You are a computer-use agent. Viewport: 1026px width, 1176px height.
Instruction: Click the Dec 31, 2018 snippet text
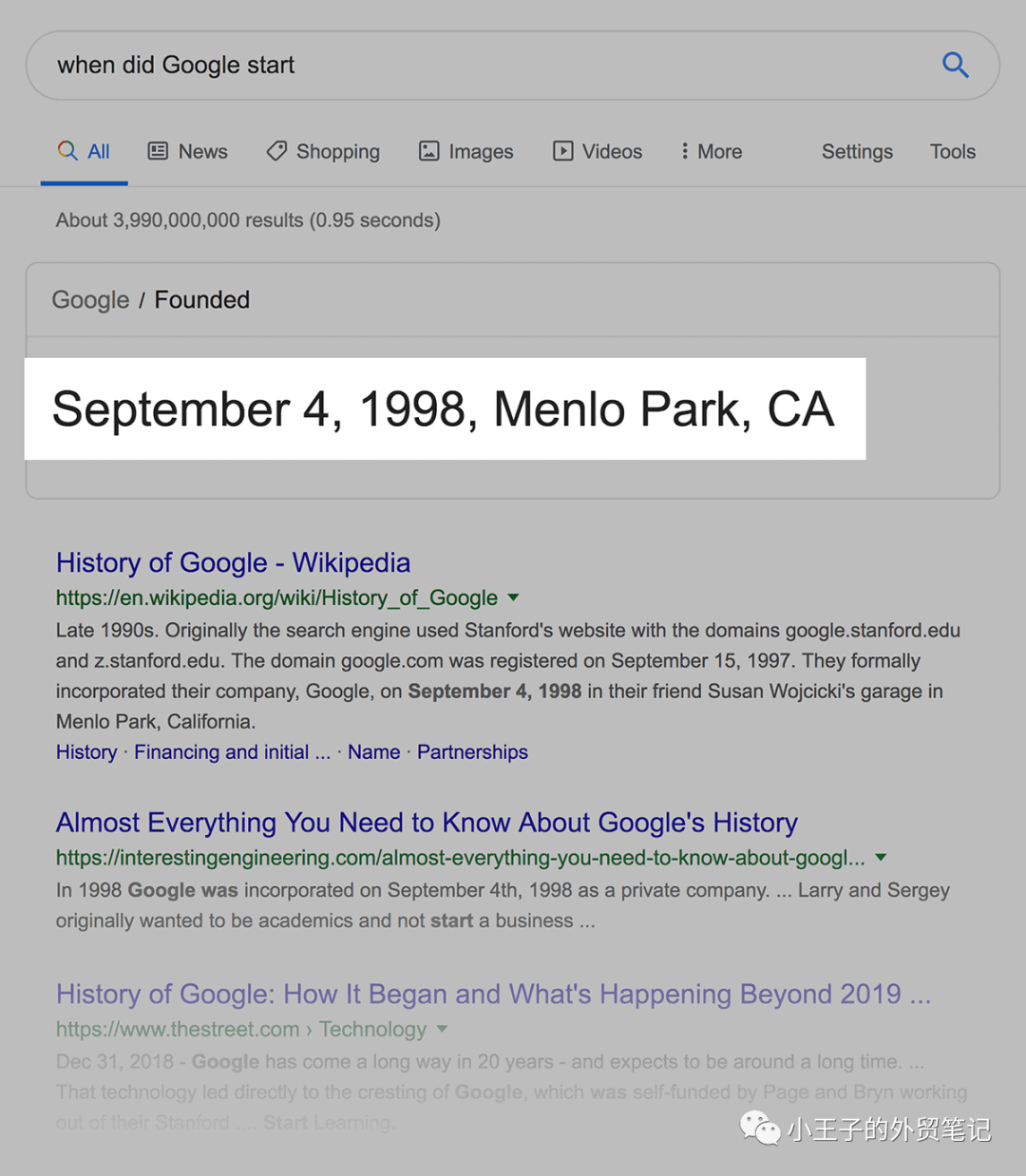tap(511, 1092)
